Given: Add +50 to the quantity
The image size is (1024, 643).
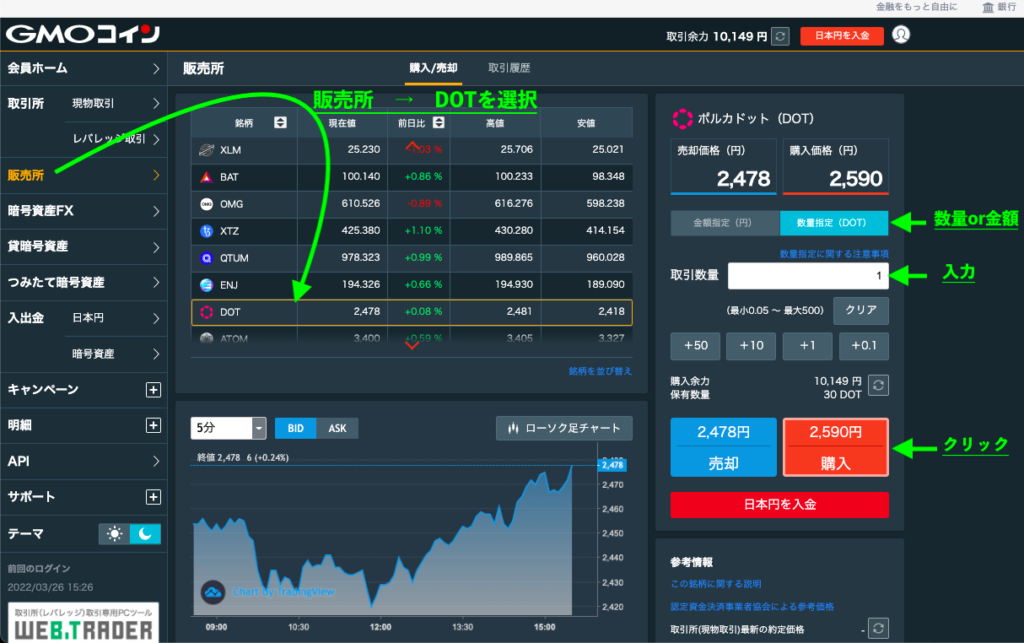Looking at the screenshot, I should (696, 346).
